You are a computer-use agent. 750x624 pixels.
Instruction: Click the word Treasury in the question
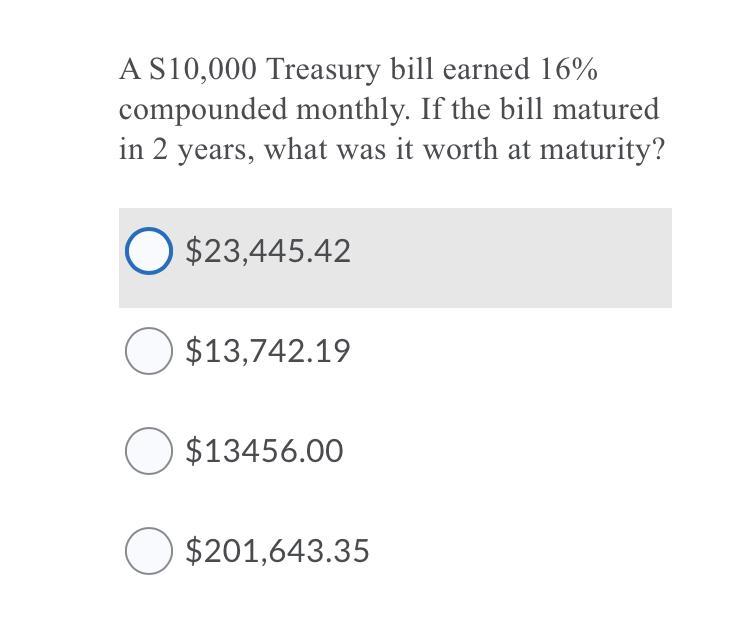click(x=322, y=70)
